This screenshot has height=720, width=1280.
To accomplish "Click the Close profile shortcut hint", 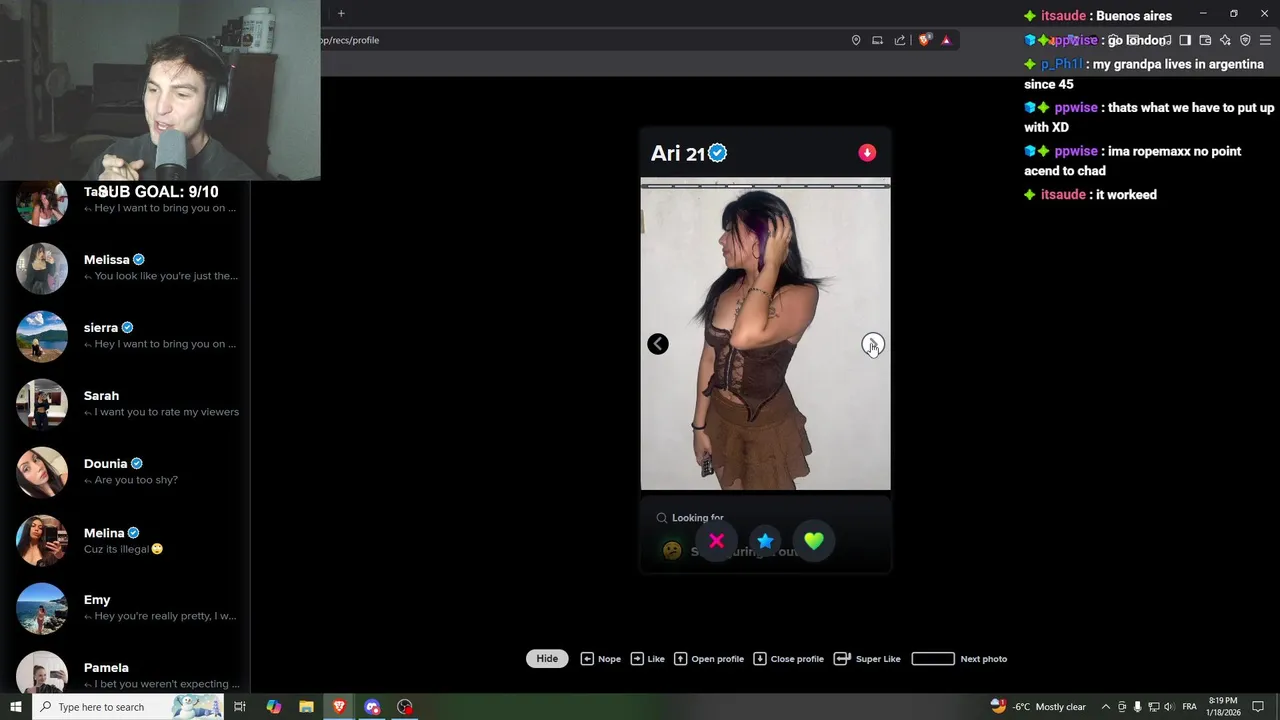I will [x=788, y=659].
